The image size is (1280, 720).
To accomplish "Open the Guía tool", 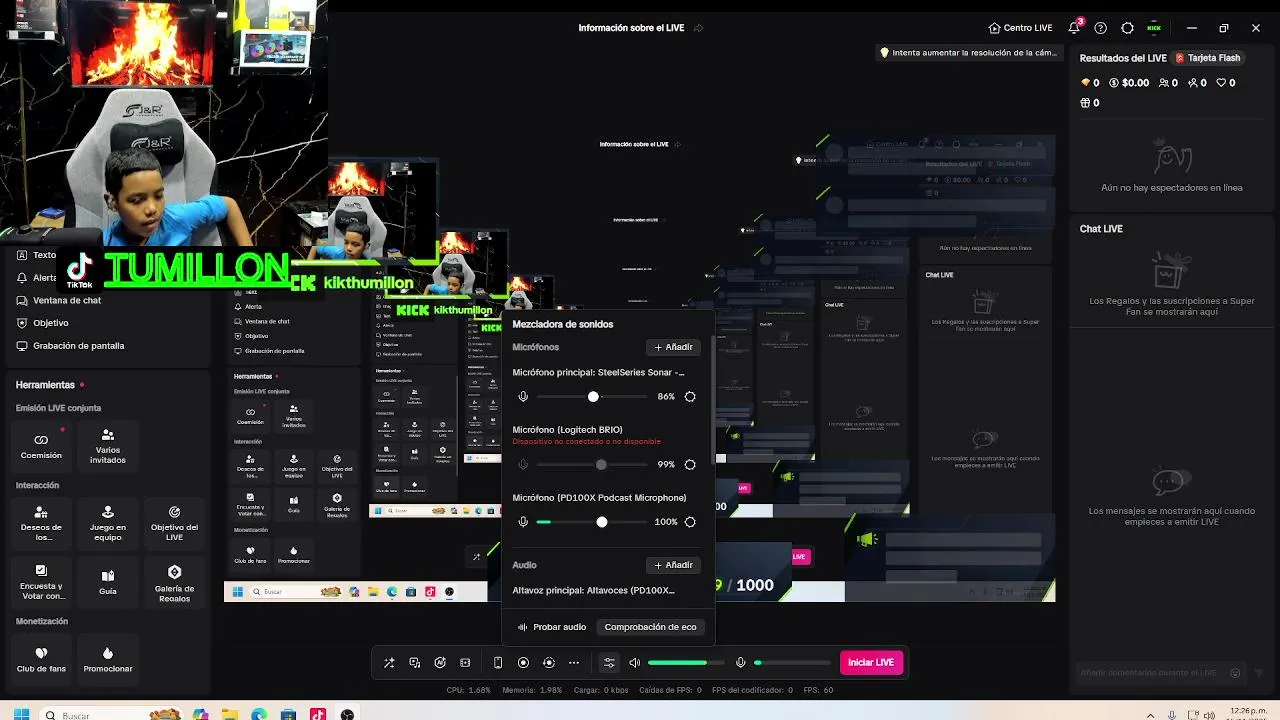I will (108, 582).
